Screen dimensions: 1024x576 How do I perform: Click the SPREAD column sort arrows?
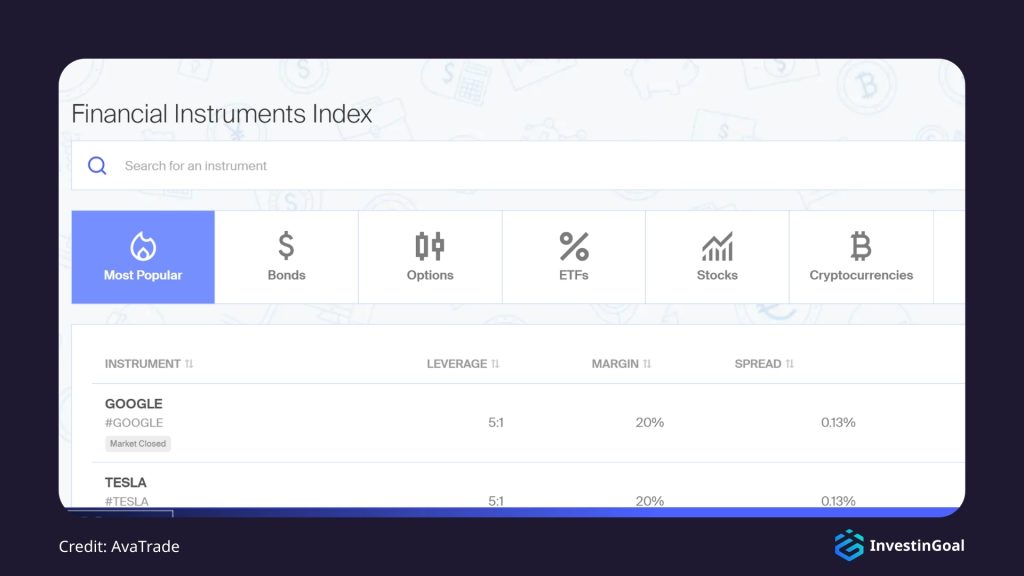point(789,363)
